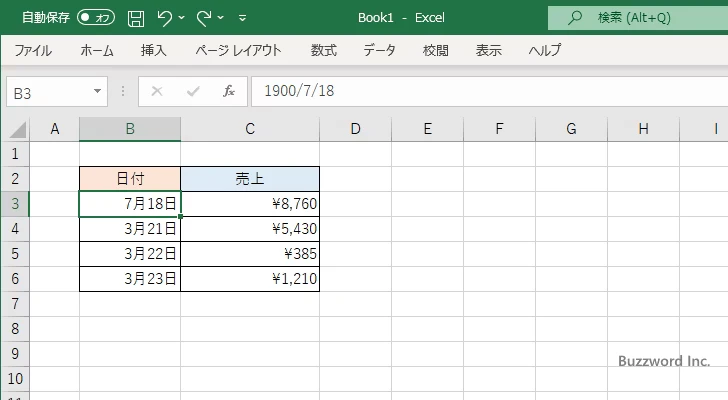Select column A header
This screenshot has height=400, width=728.
pyautogui.click(x=54, y=129)
